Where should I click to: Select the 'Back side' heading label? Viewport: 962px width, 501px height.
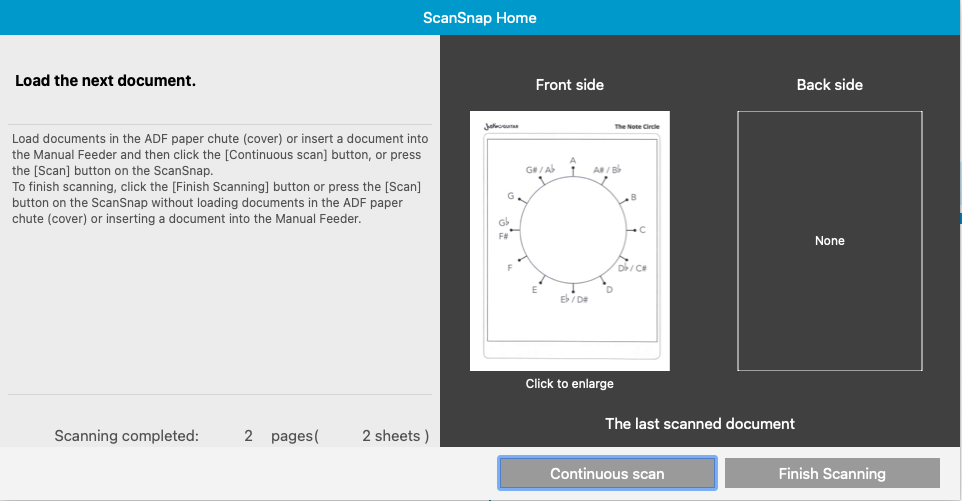coord(829,85)
